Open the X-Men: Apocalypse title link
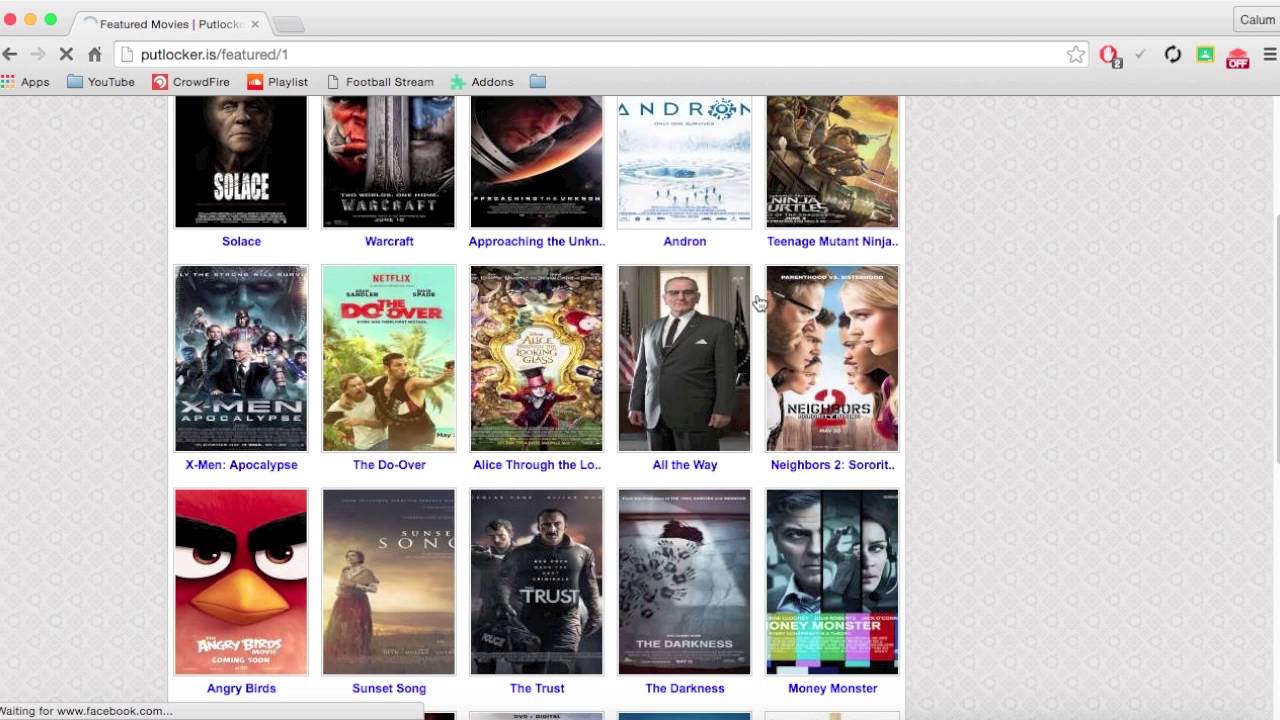The height and width of the screenshot is (720, 1280). 241,465
